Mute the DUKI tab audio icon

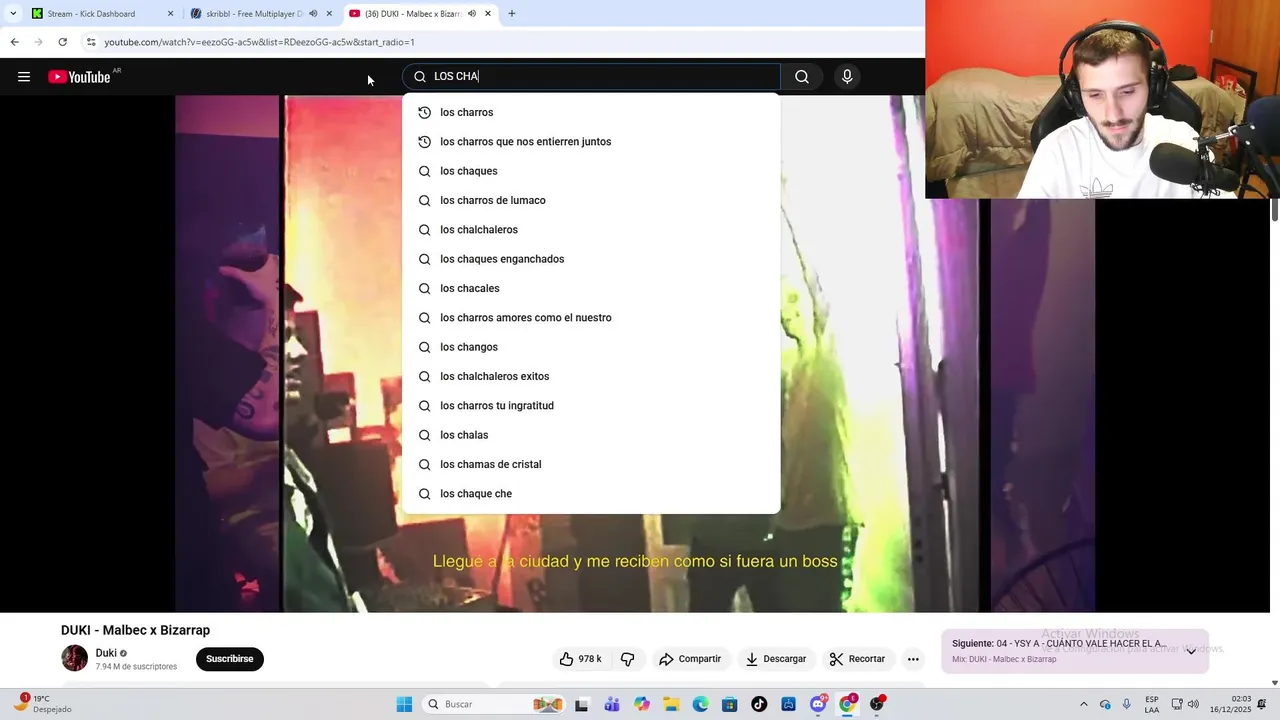pos(472,14)
